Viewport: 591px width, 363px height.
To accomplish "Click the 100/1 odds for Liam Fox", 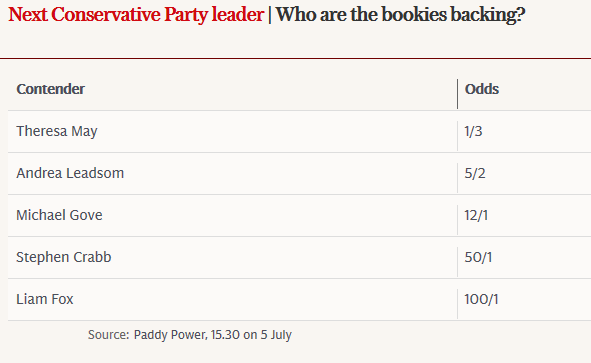I will pos(481,299).
